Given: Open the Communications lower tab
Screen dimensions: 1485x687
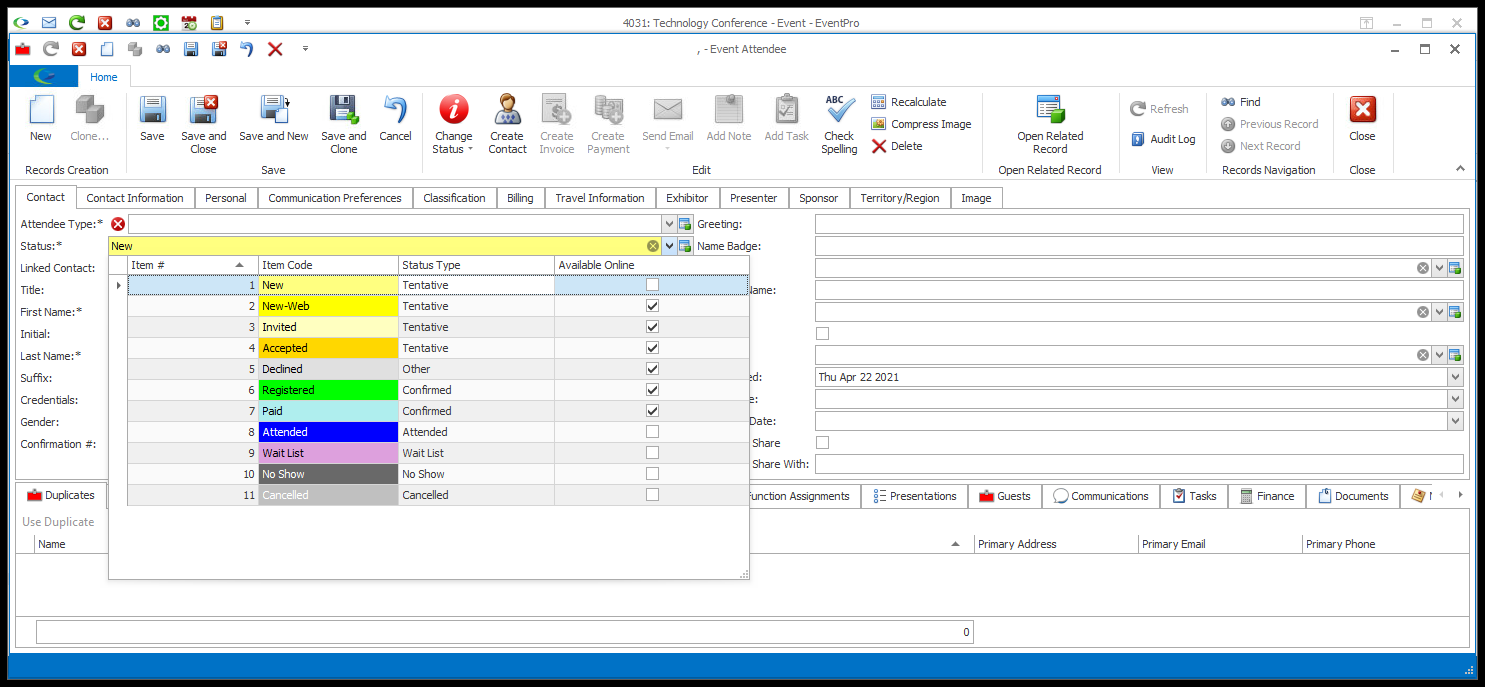Looking at the screenshot, I should 1101,496.
